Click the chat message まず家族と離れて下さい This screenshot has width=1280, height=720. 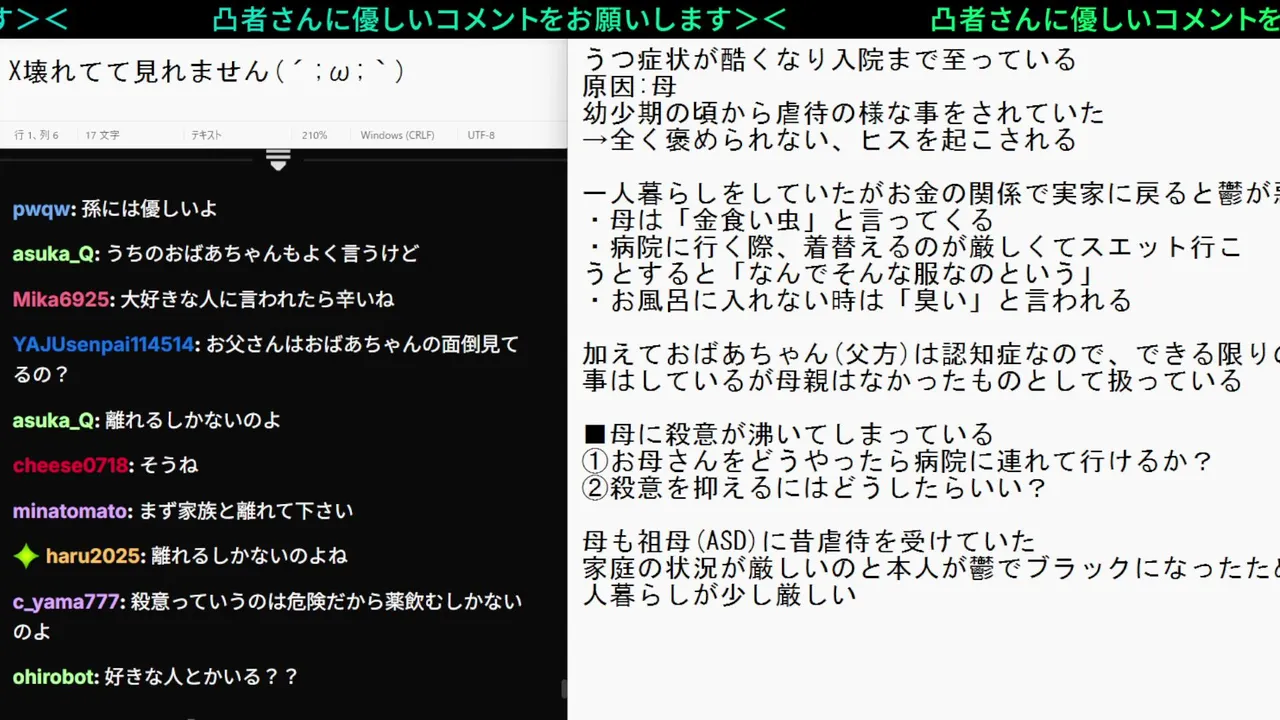[x=247, y=511]
